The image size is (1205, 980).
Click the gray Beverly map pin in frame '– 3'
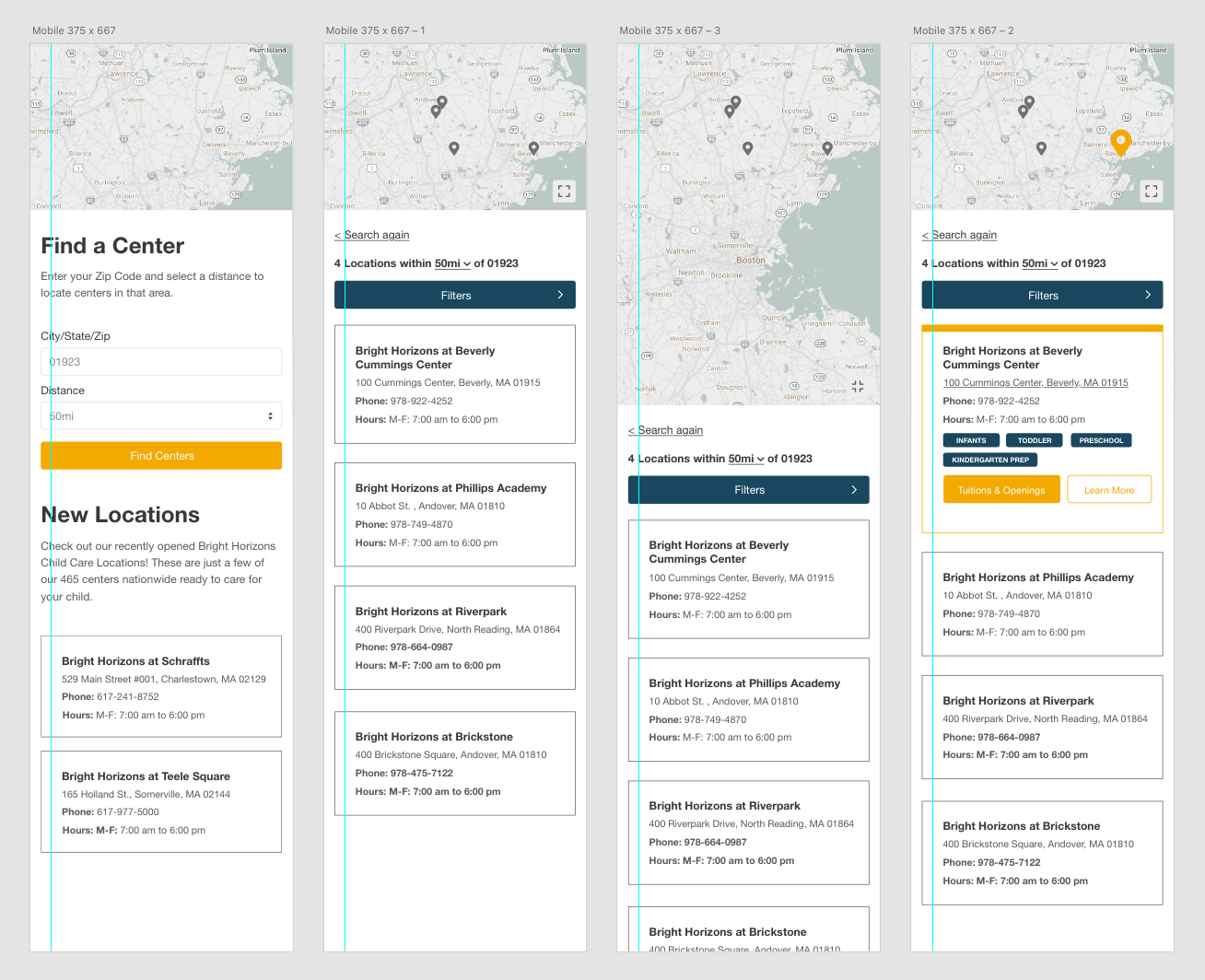tap(827, 147)
